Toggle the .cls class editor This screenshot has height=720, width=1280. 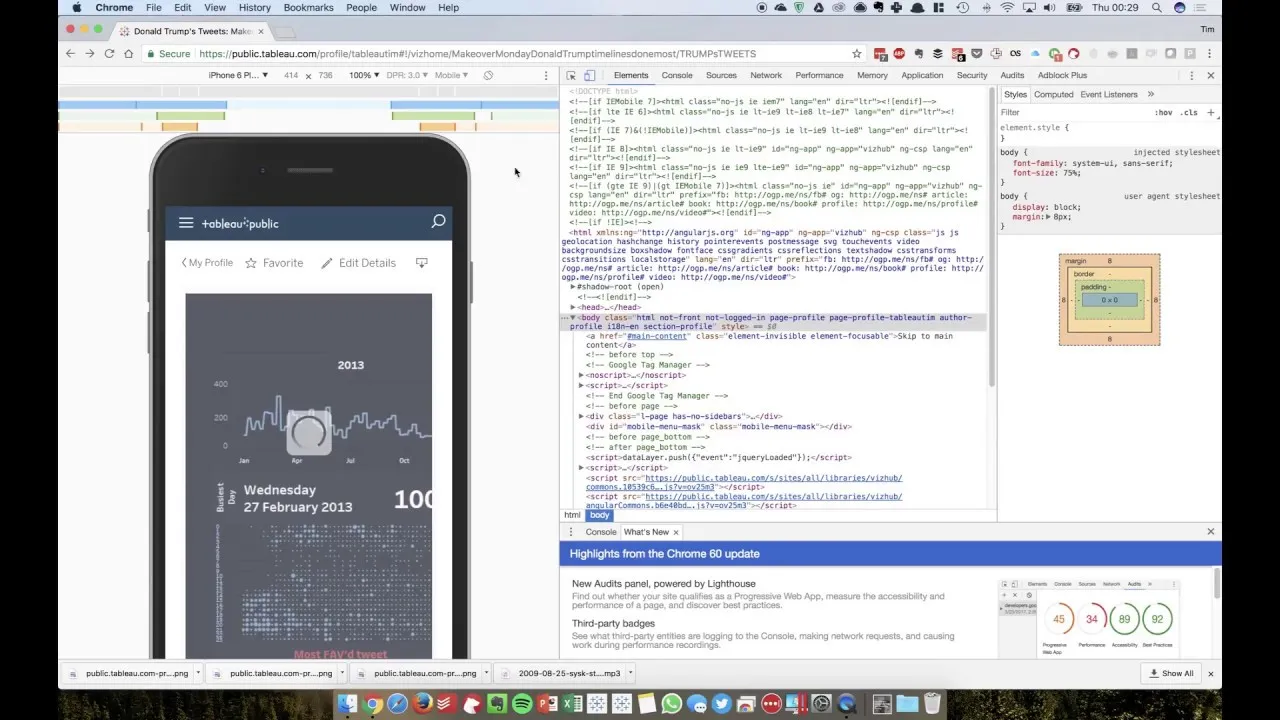point(1188,113)
